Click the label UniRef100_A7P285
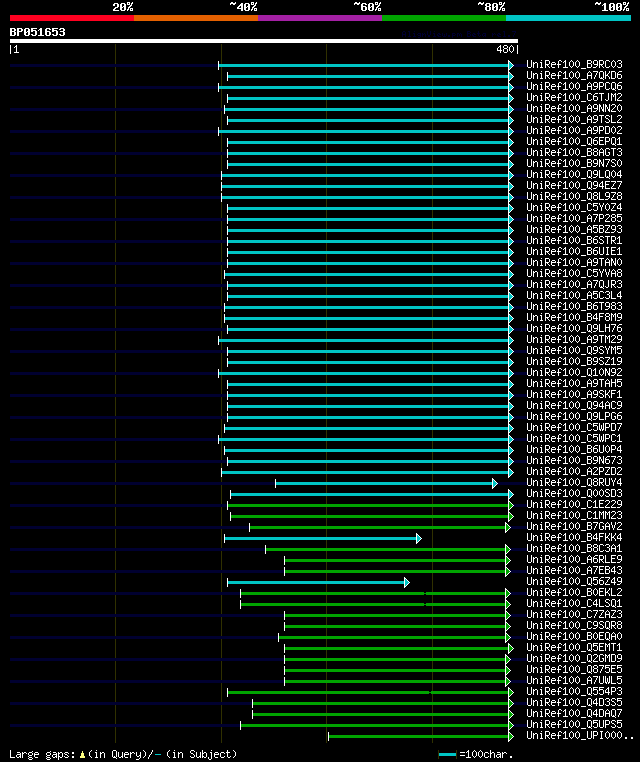Image resolution: width=640 pixels, height=762 pixels. pyautogui.click(x=574, y=218)
